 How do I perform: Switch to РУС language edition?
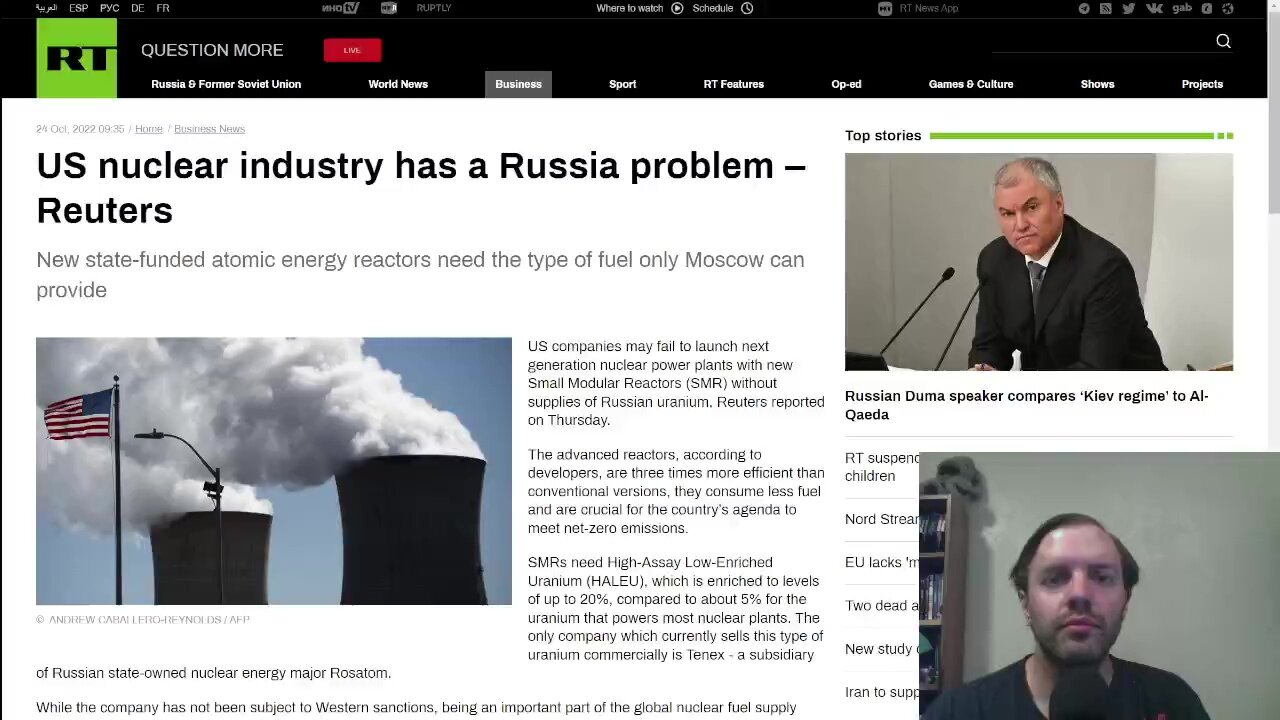(x=110, y=8)
